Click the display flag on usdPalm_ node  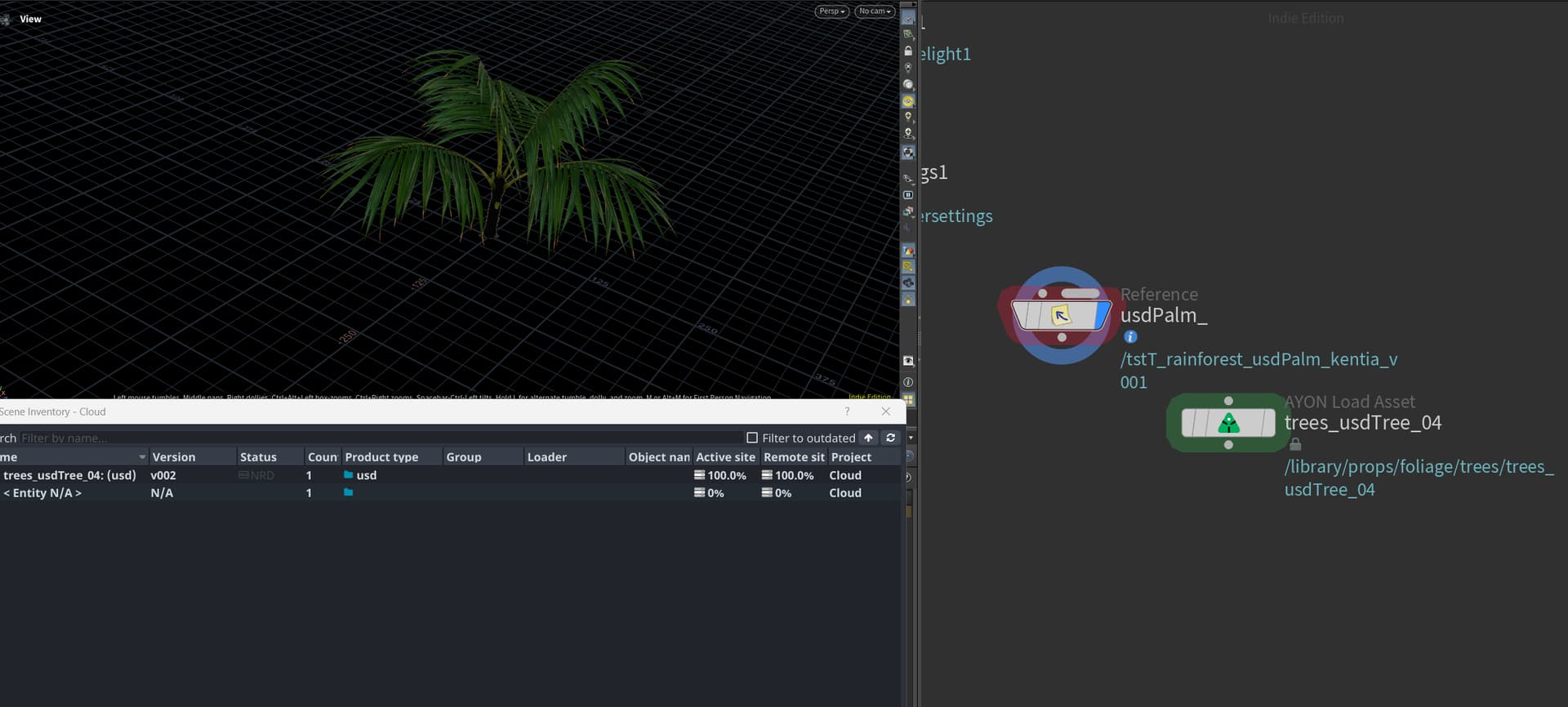[1102, 315]
